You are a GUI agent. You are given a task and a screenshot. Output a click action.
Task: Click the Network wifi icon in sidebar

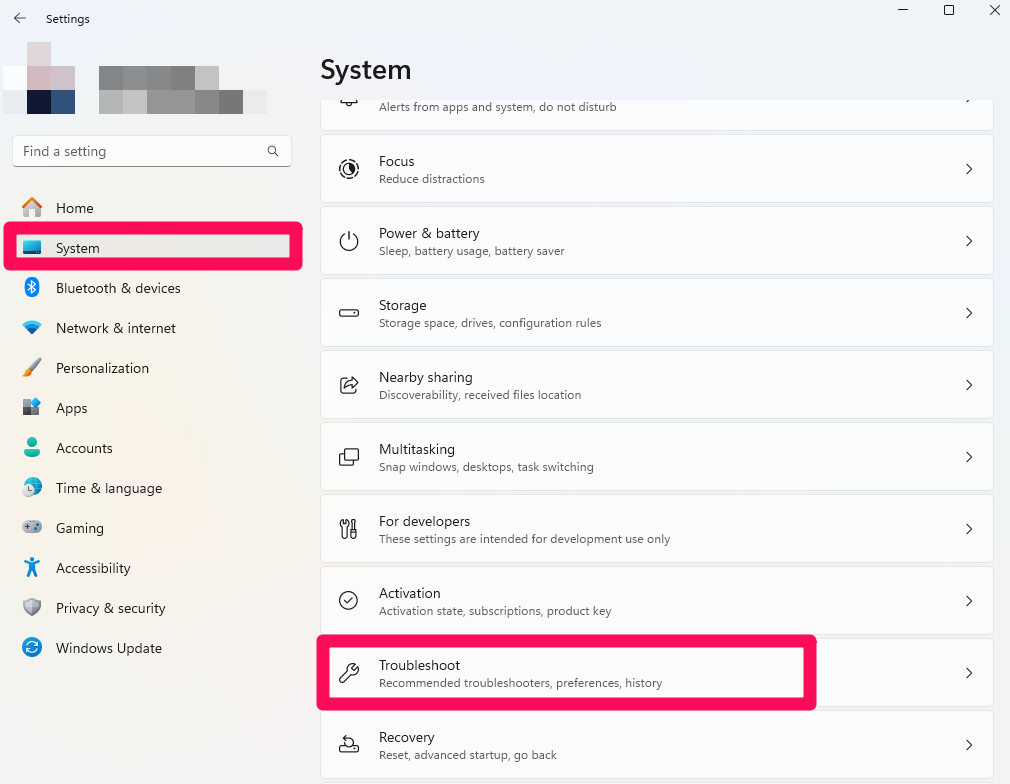pyautogui.click(x=32, y=327)
